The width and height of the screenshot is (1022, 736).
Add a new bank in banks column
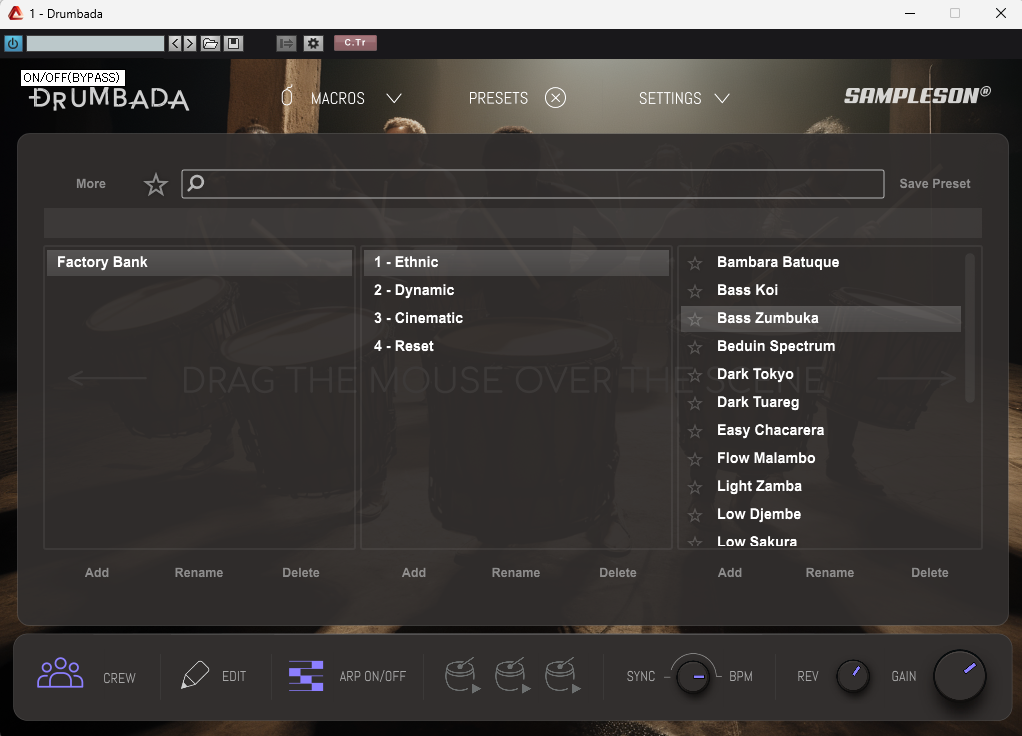pyautogui.click(x=97, y=573)
